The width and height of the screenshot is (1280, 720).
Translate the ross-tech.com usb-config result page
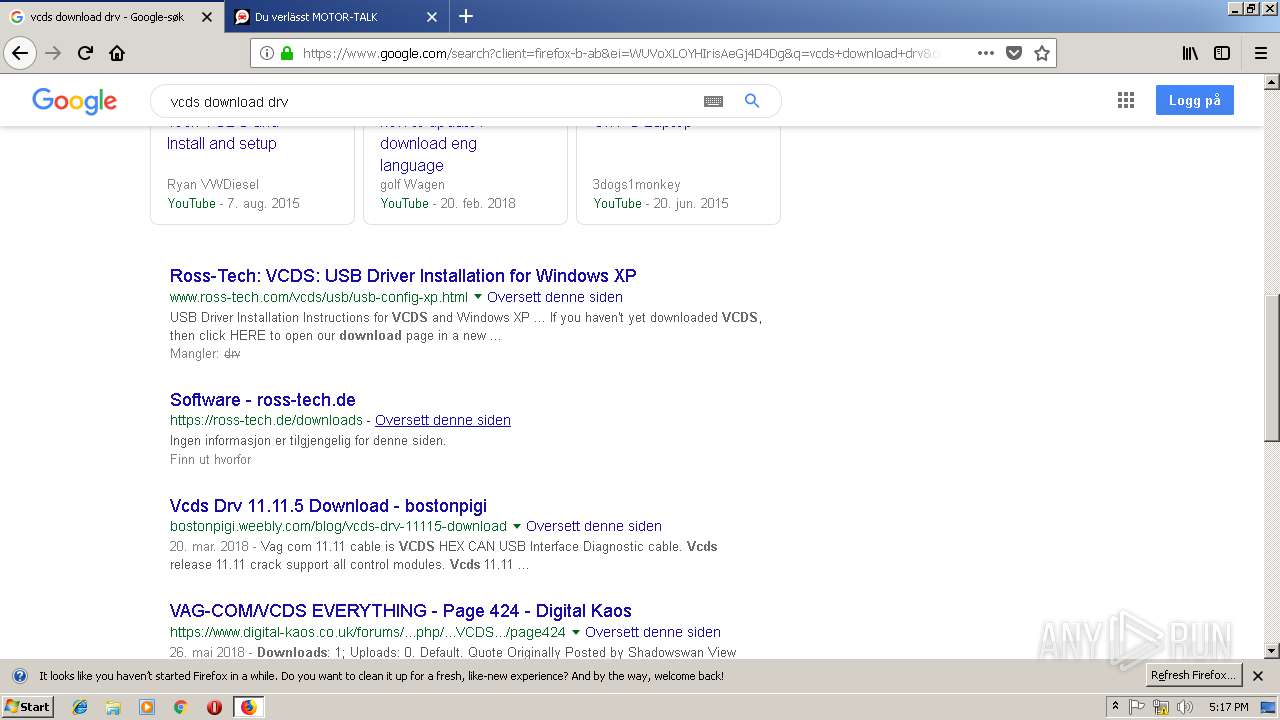pyautogui.click(x=555, y=297)
